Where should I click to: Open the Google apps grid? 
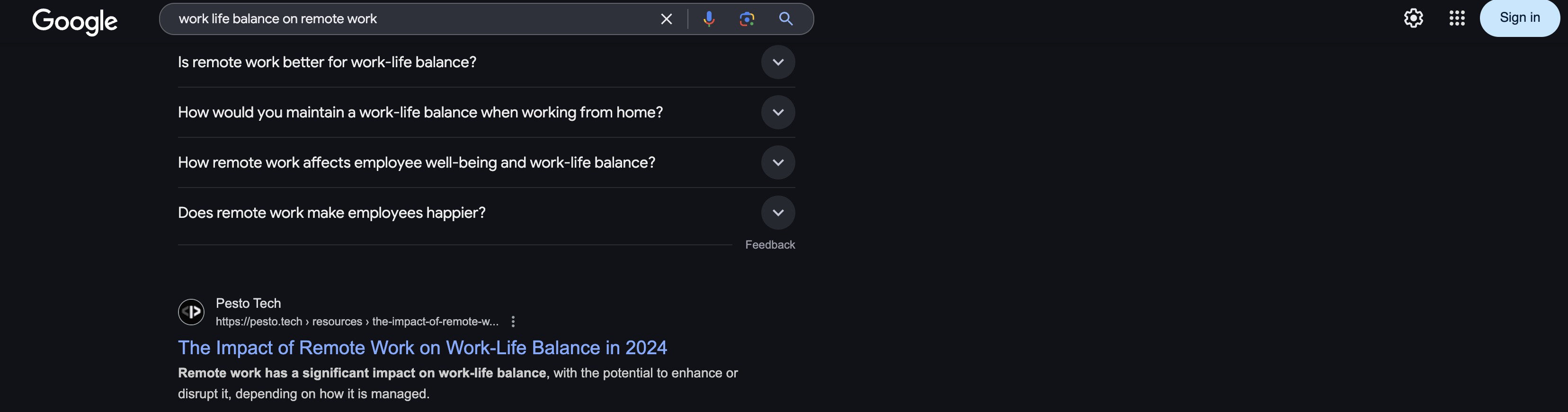click(x=1457, y=18)
